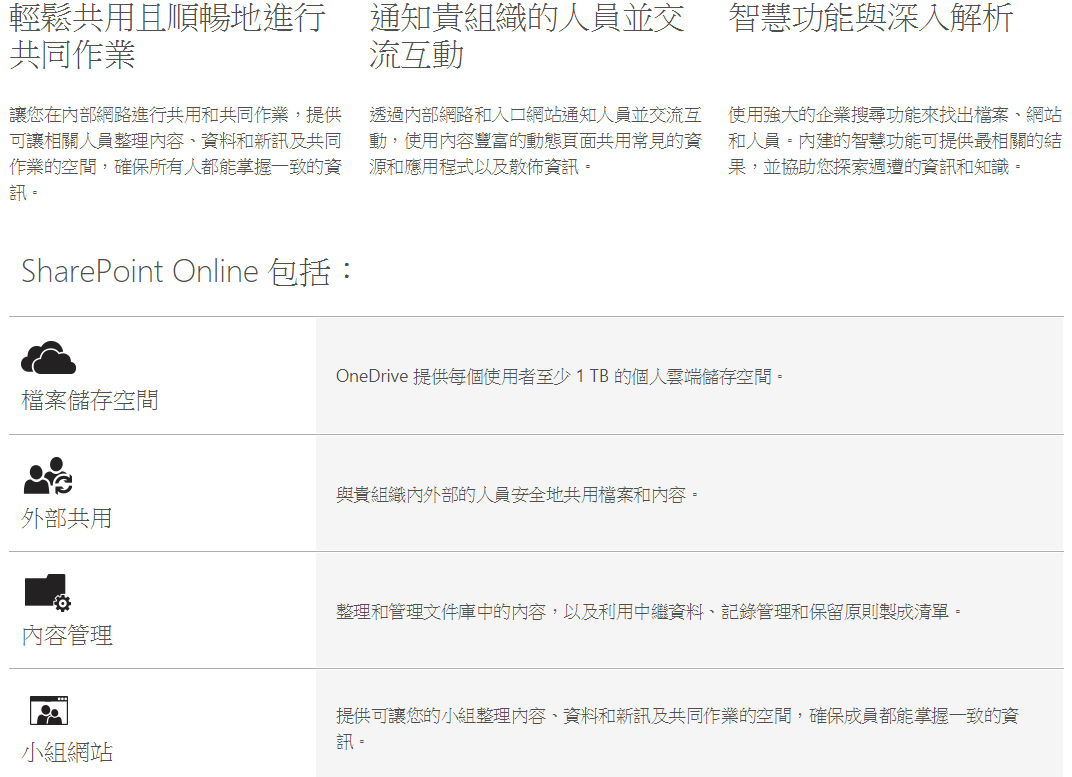Screen dimensions: 1072x777
Task: Click the folder with gear icon
Action: (47, 592)
